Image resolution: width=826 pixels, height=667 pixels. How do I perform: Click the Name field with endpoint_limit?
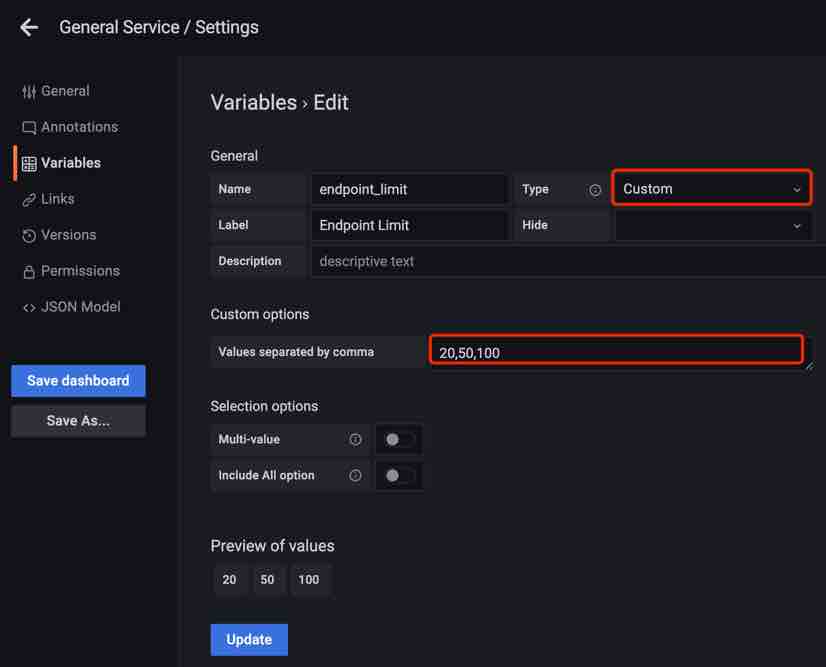click(410, 189)
